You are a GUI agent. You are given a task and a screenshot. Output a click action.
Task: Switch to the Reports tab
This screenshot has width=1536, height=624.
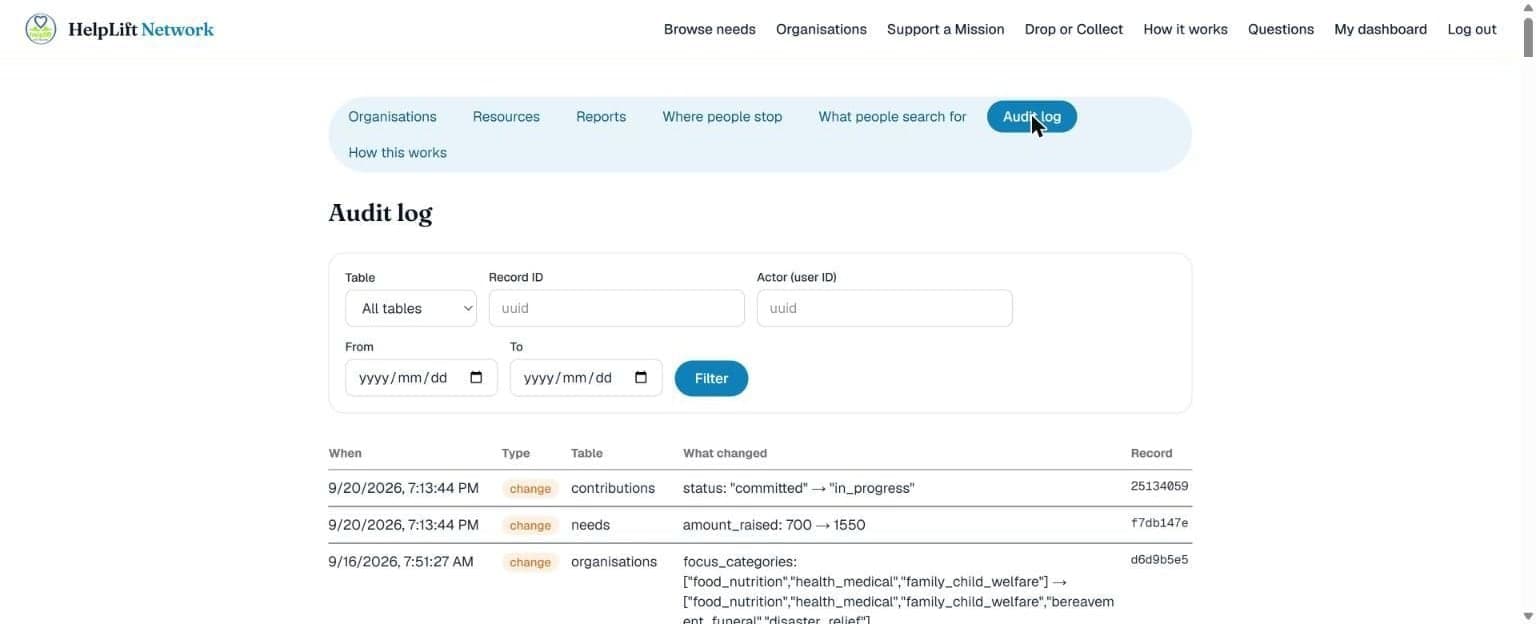[601, 117]
